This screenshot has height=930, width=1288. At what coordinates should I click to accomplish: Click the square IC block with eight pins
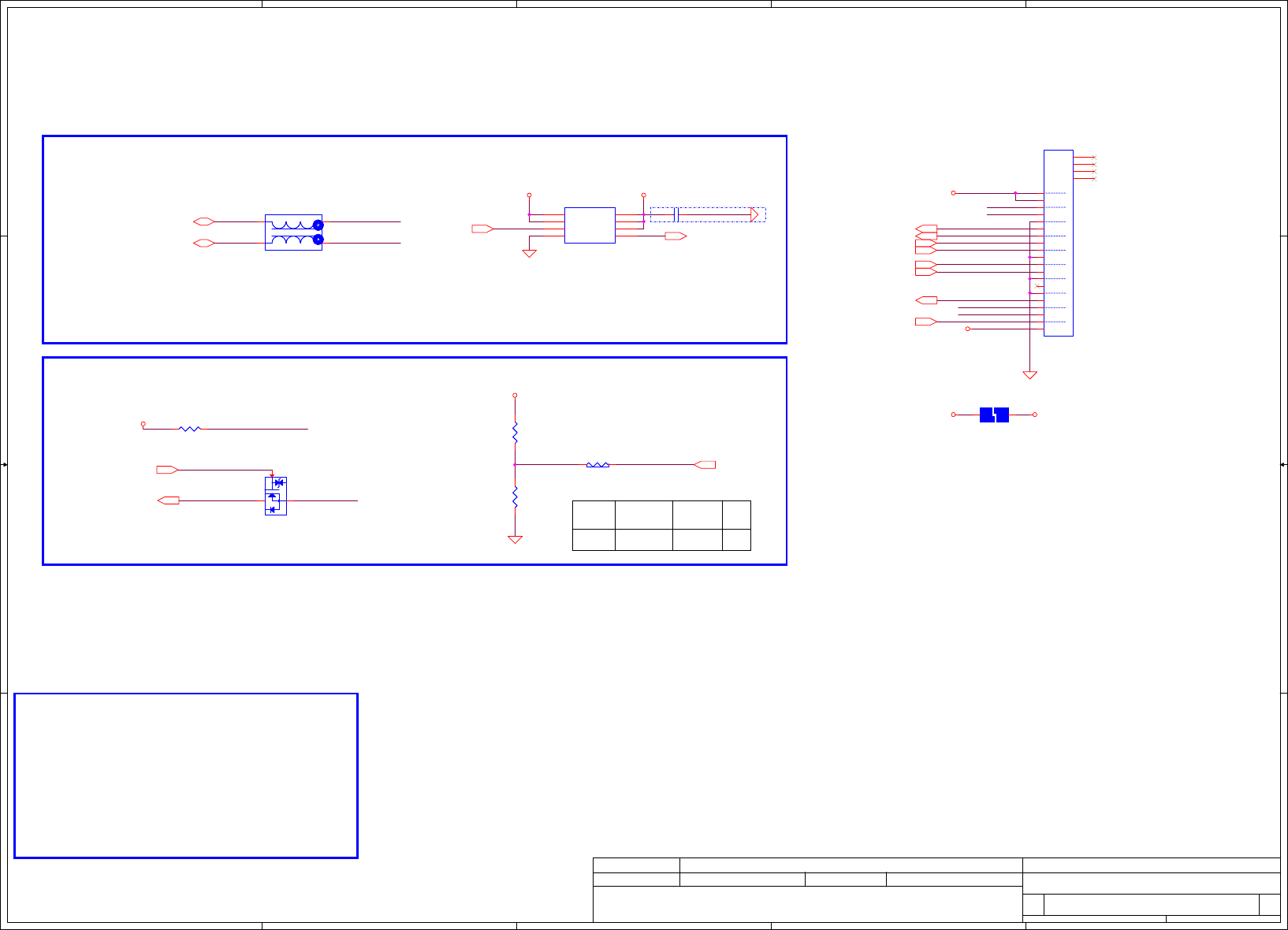(590, 225)
